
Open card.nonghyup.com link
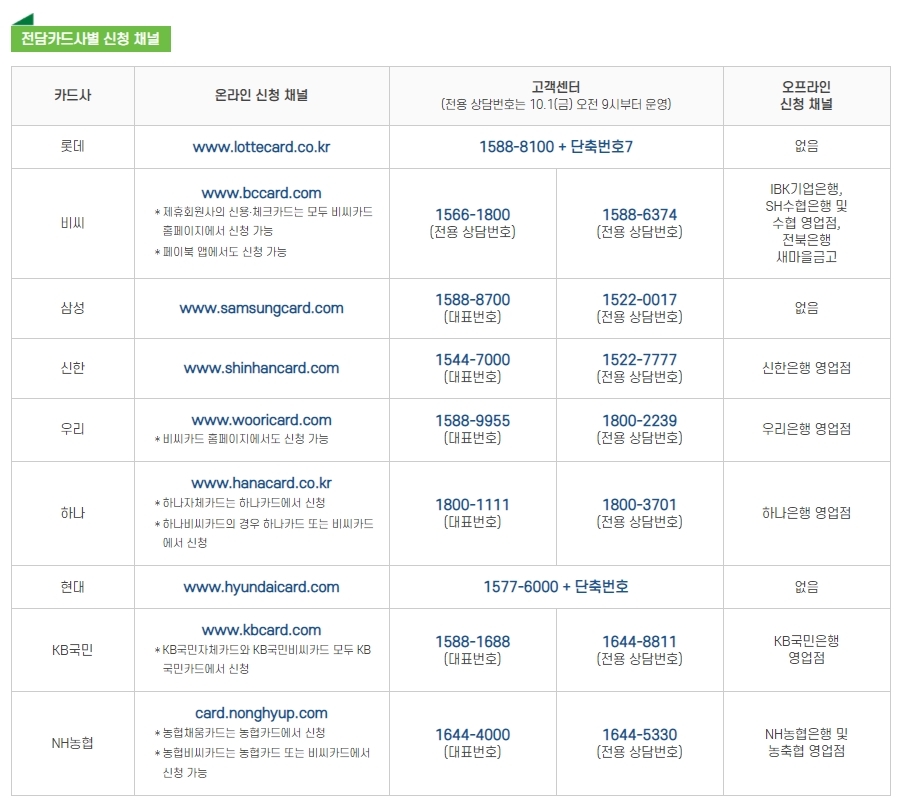[x=261, y=713]
